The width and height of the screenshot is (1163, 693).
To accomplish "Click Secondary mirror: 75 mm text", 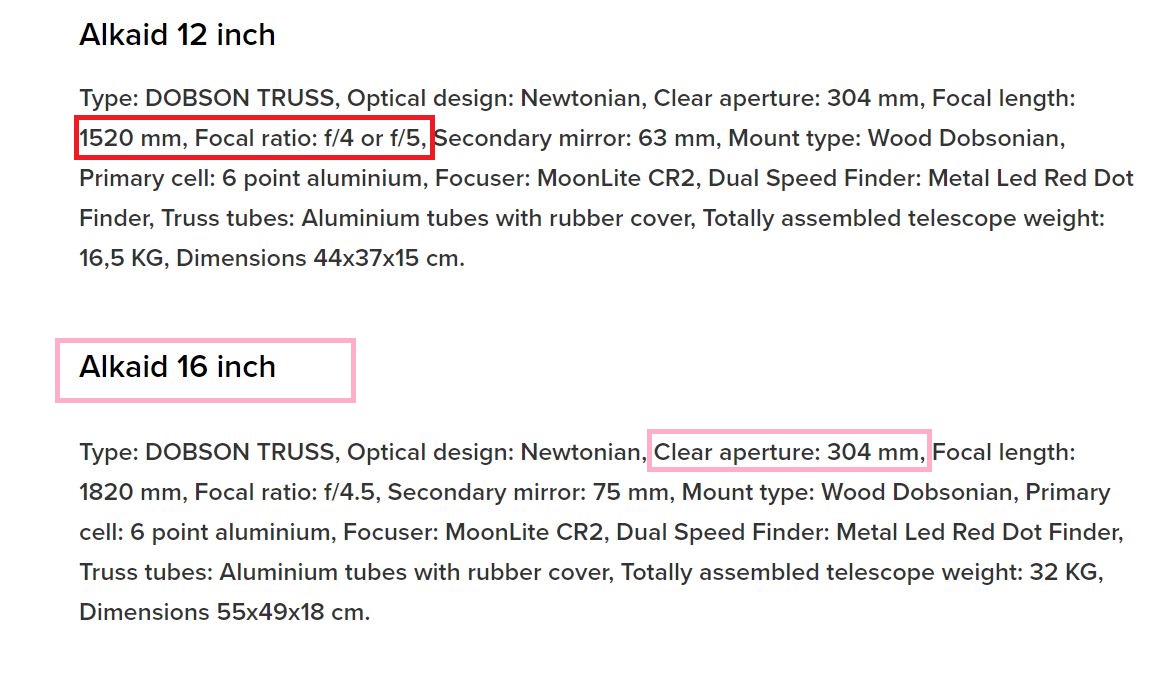I will pyautogui.click(x=528, y=492).
